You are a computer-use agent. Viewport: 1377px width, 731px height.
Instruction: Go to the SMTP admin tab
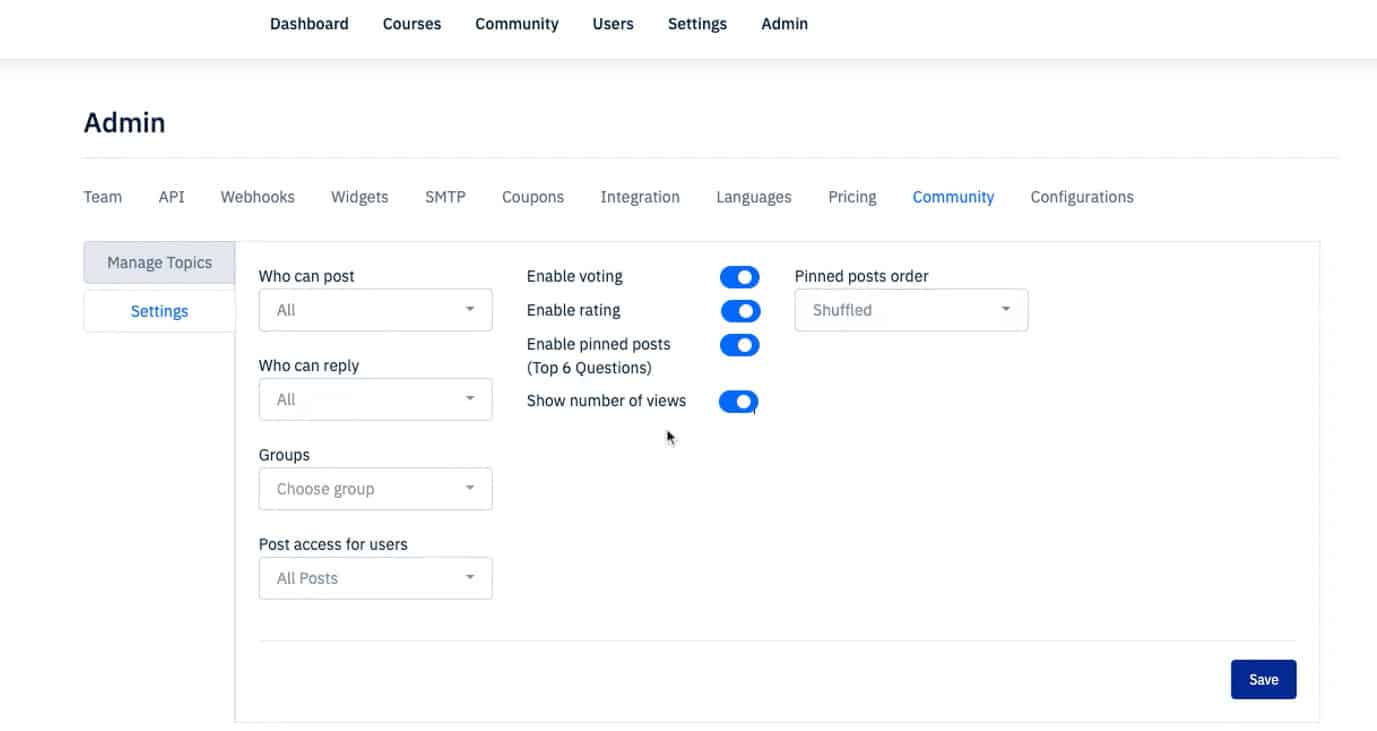click(x=445, y=197)
